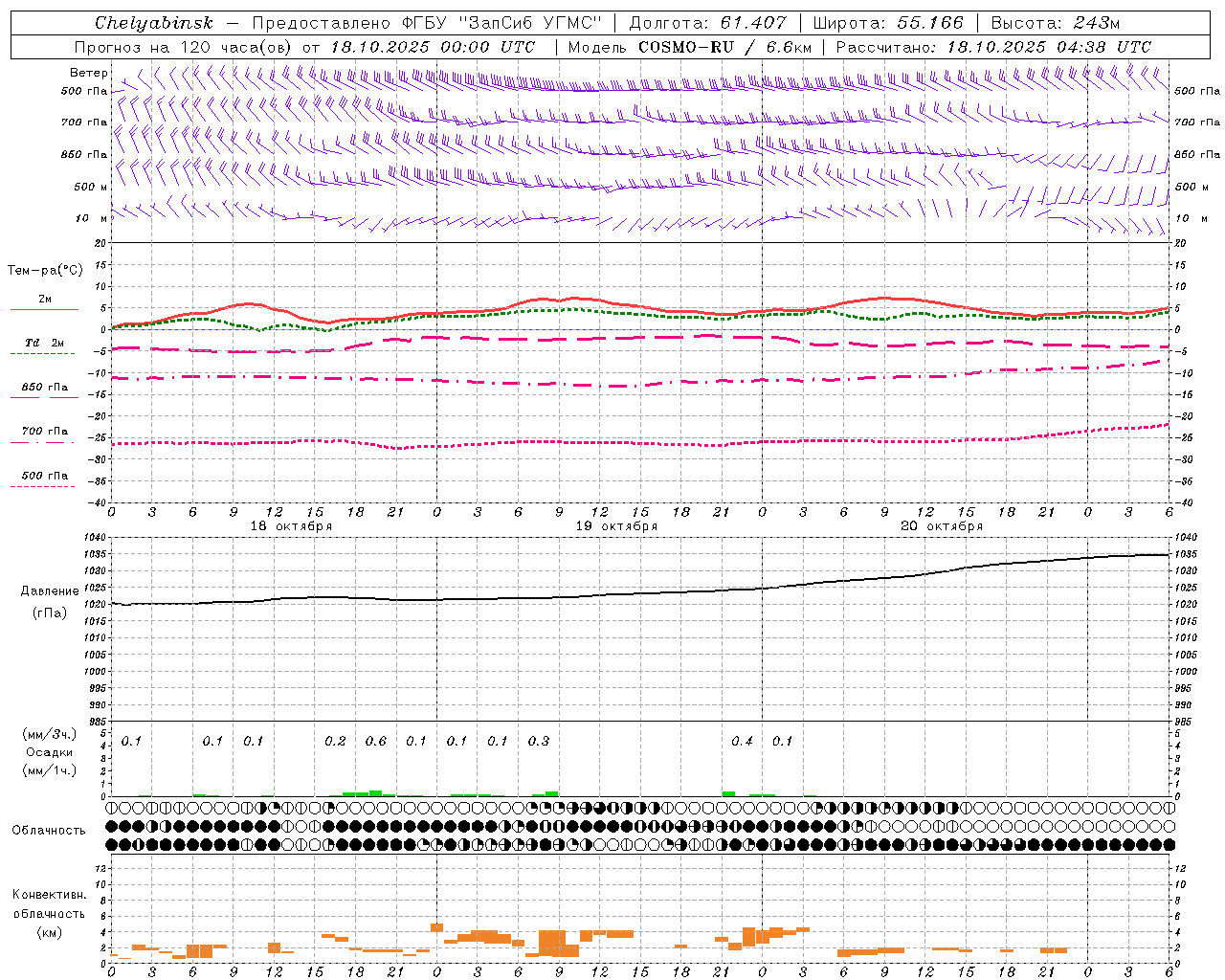Click the '18 октября' date label
The image size is (1225, 980).
coord(291,526)
